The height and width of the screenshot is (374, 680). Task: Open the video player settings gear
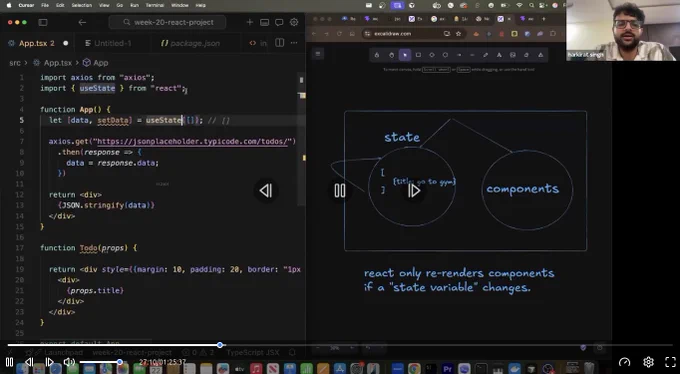648,362
